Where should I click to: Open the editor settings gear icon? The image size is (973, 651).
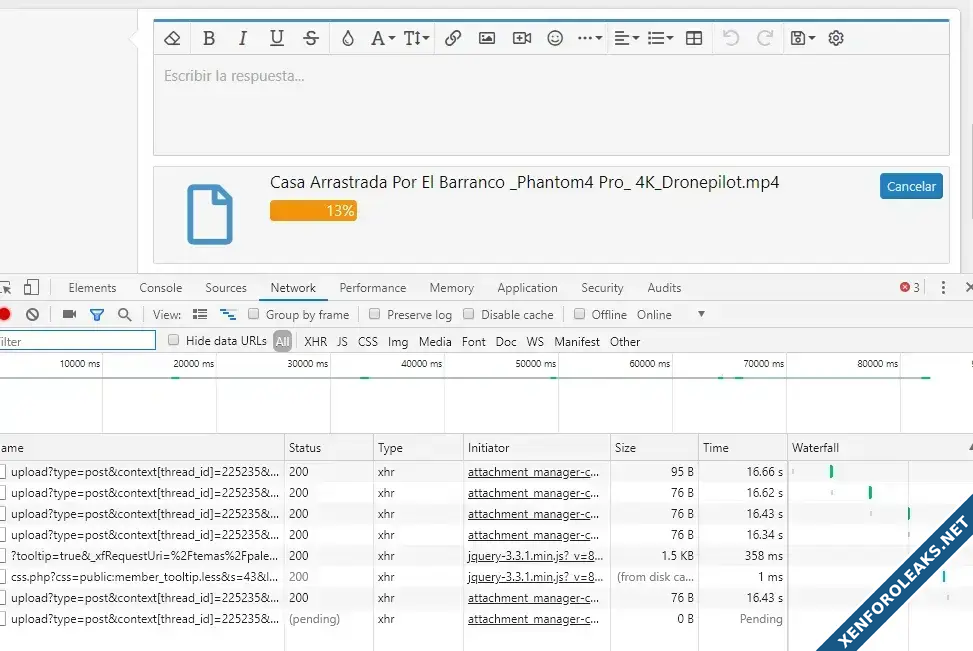coord(836,38)
